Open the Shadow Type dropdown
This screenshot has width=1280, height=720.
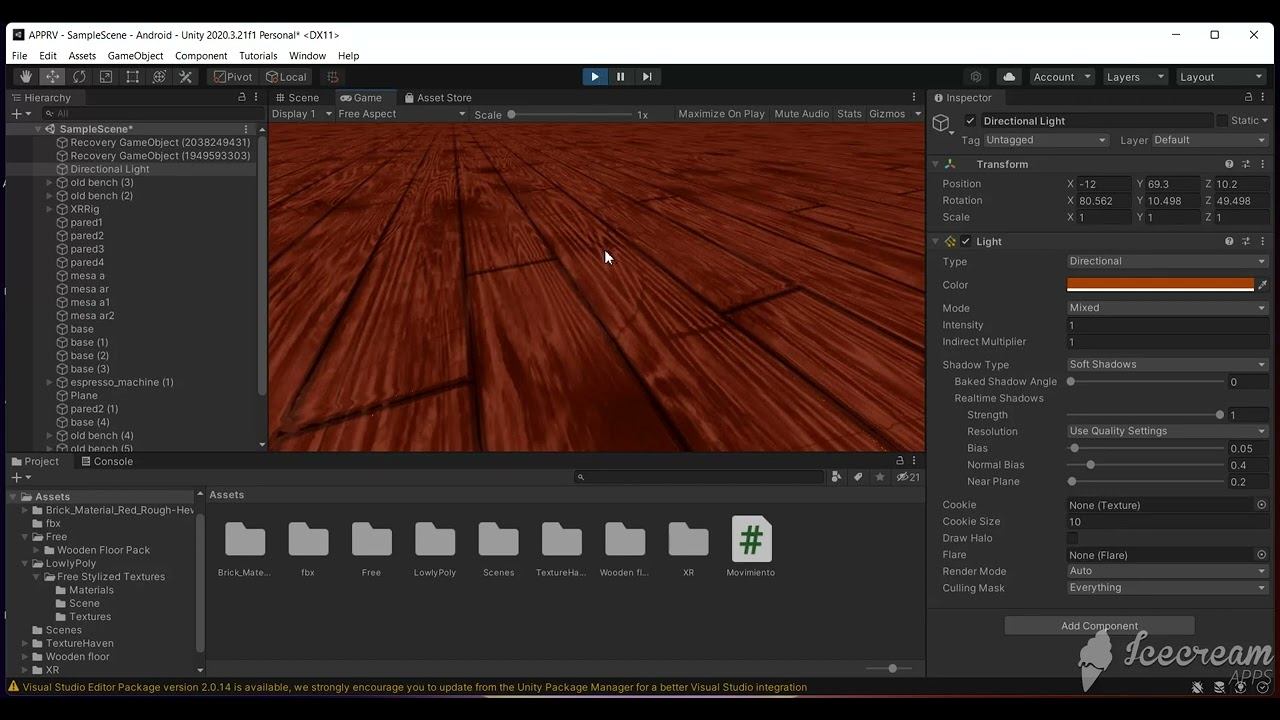coord(1167,365)
